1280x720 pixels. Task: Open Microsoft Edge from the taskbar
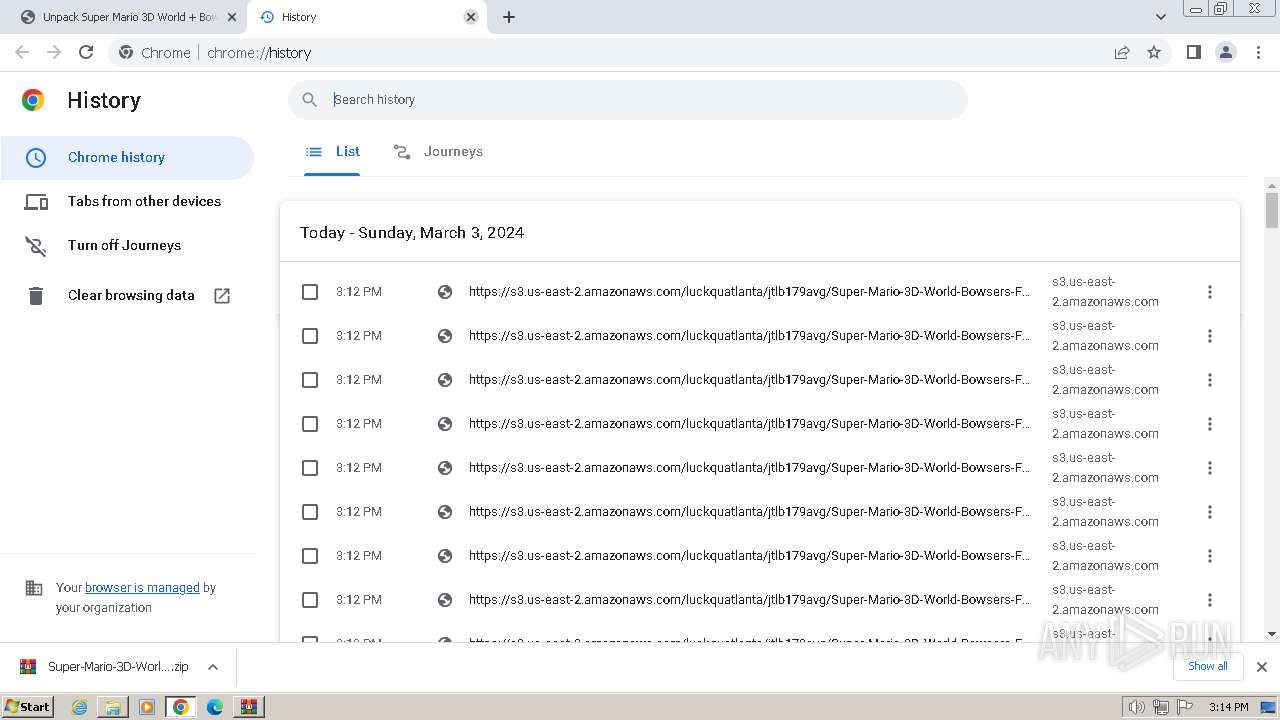coord(214,706)
